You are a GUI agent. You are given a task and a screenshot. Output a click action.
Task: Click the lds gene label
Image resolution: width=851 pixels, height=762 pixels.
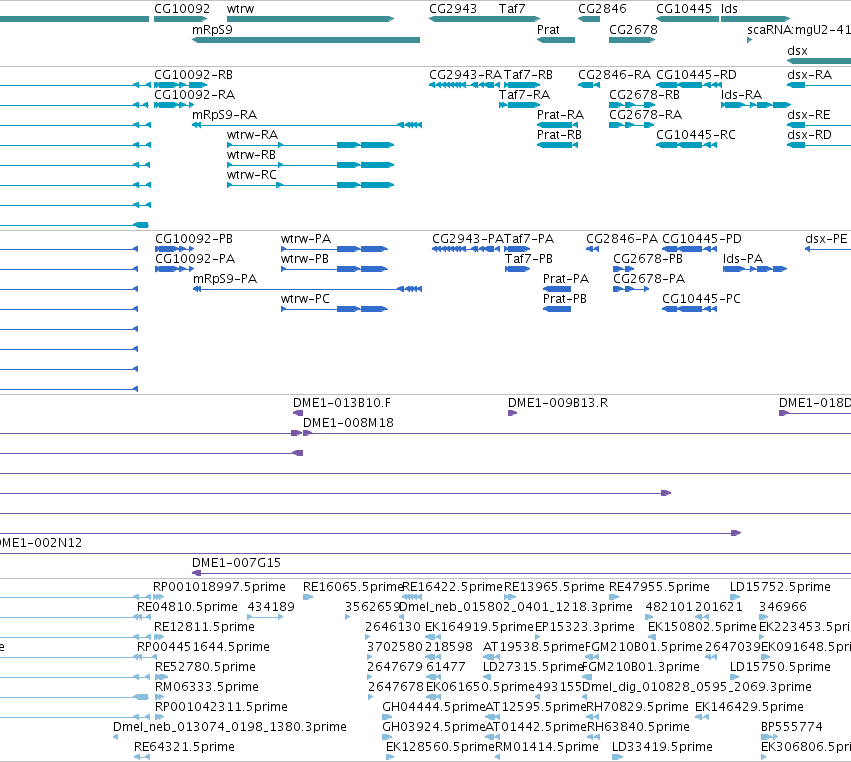(x=729, y=9)
